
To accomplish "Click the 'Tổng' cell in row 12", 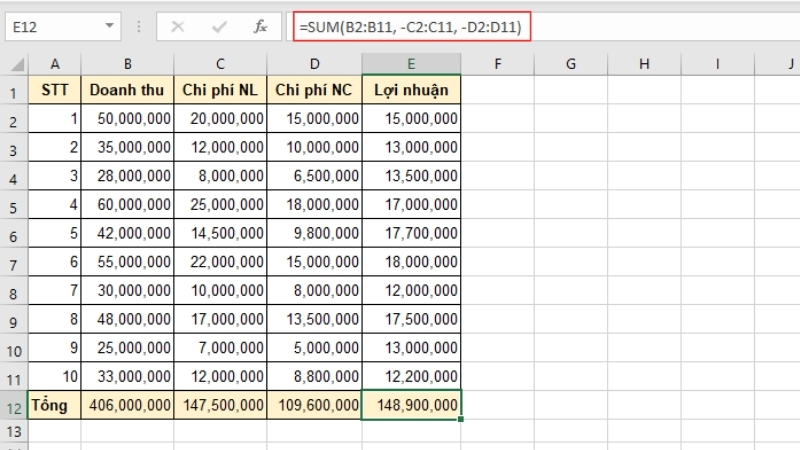I will click(55, 405).
